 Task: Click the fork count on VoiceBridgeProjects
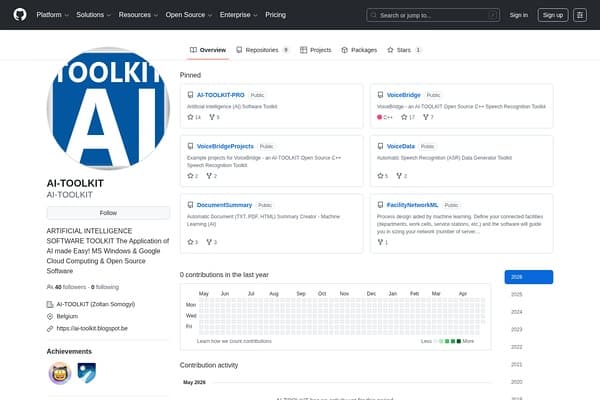pyautogui.click(x=212, y=176)
